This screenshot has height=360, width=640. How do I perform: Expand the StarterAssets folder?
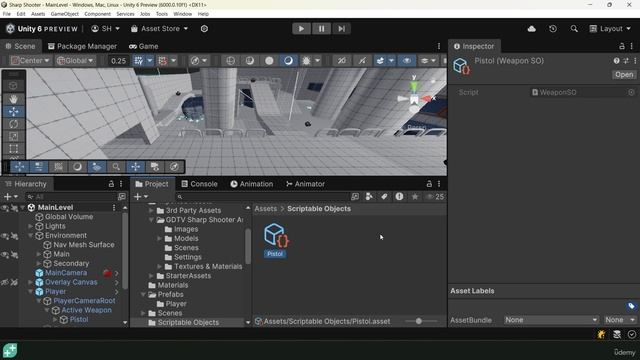click(151, 276)
